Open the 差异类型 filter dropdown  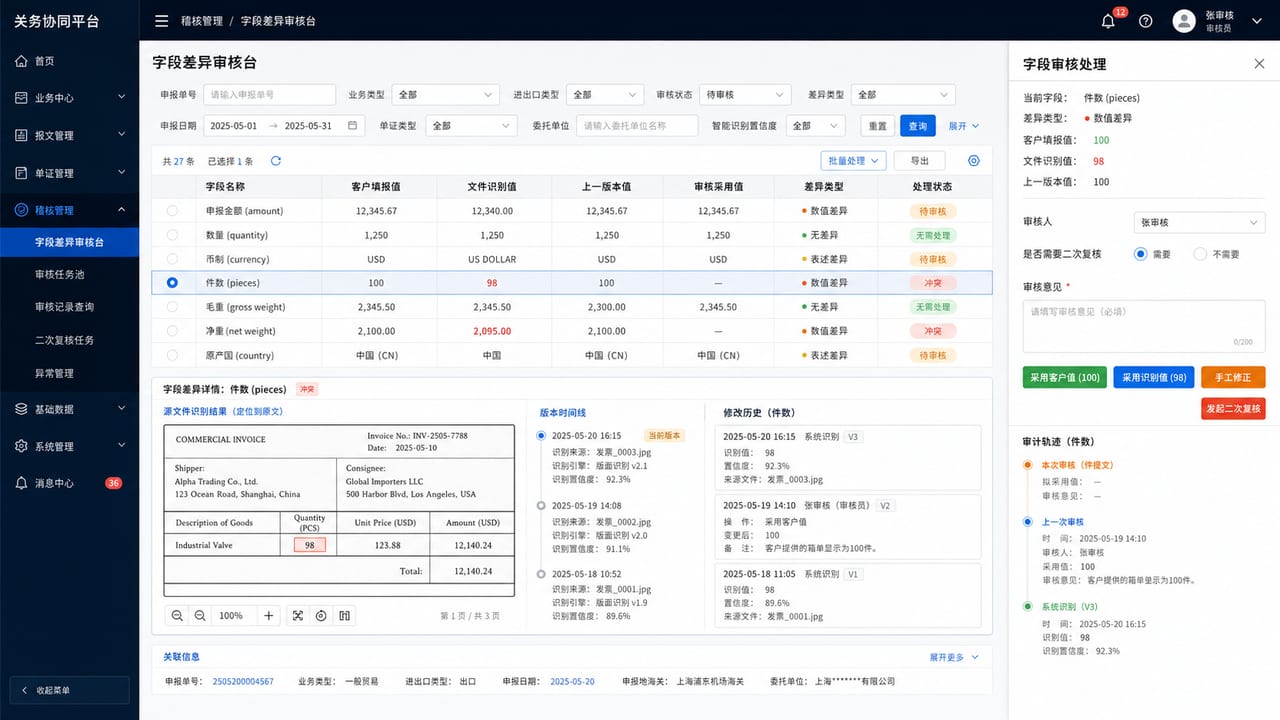click(x=903, y=95)
